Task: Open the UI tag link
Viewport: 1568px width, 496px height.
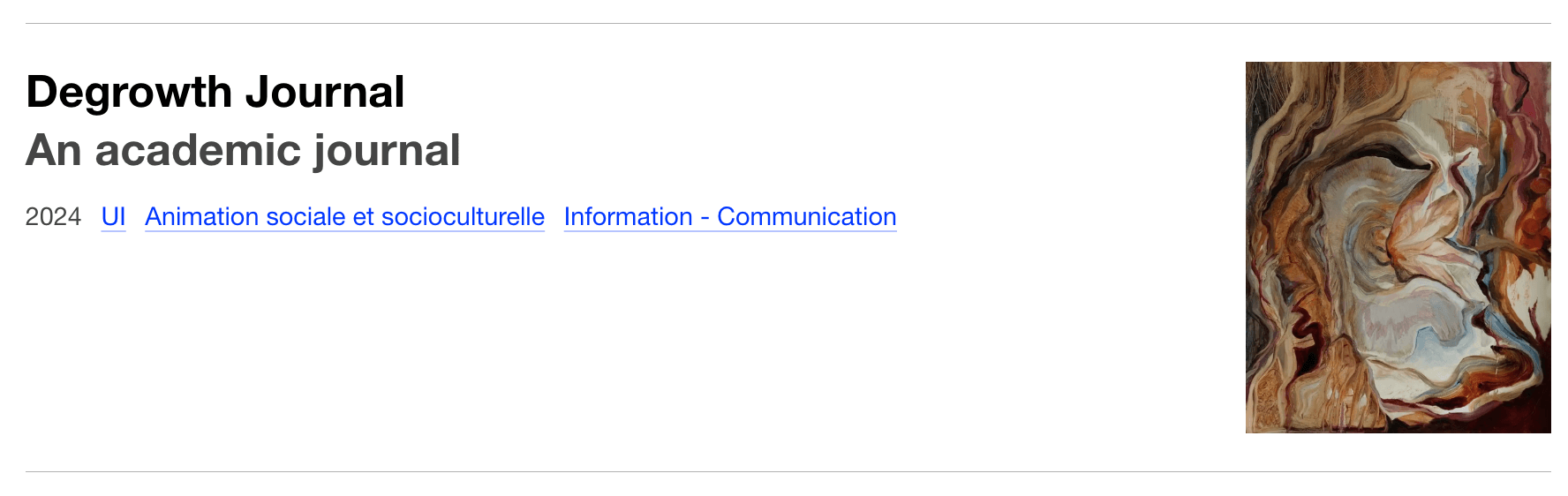Action: [113, 217]
